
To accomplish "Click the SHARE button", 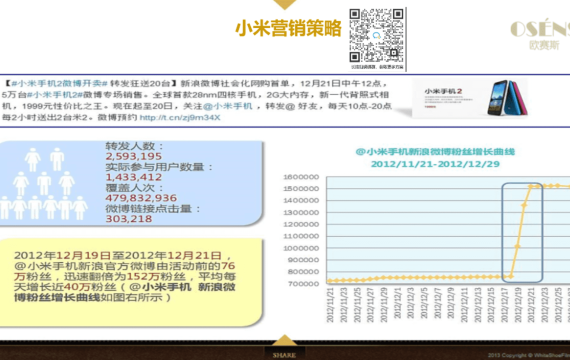I will coord(284,355).
